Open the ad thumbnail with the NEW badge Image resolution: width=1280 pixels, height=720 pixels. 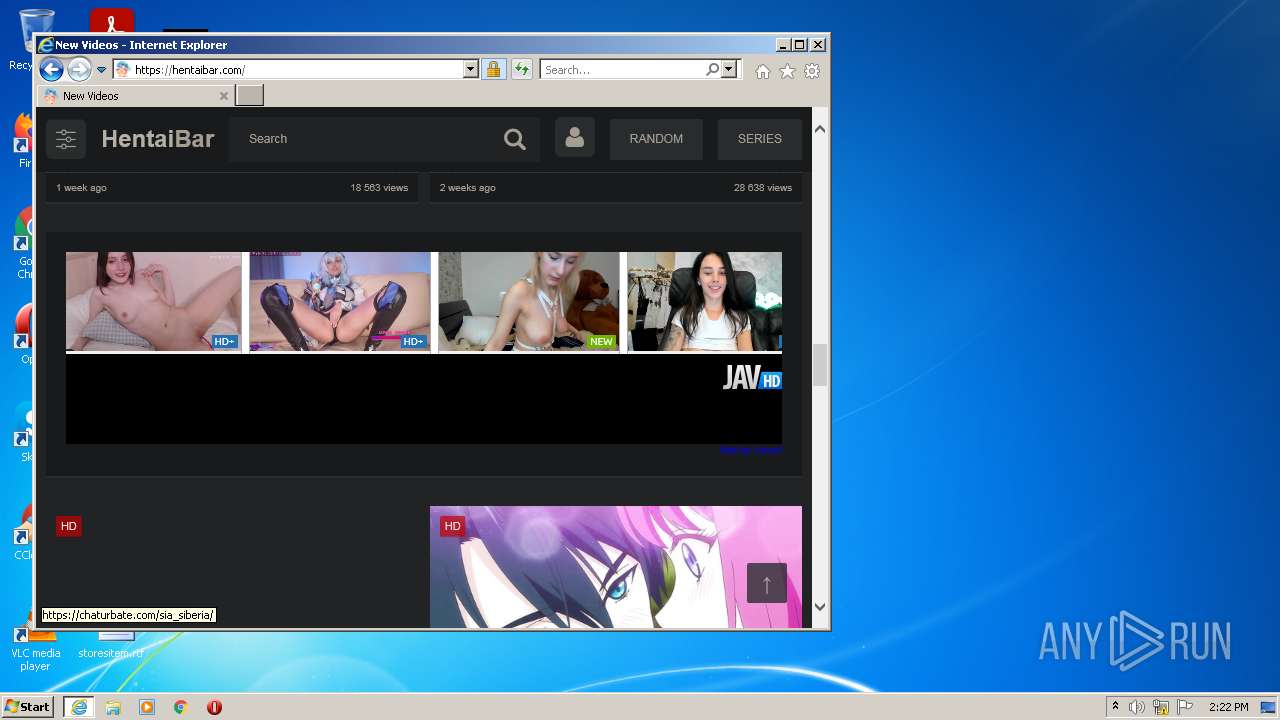[528, 301]
